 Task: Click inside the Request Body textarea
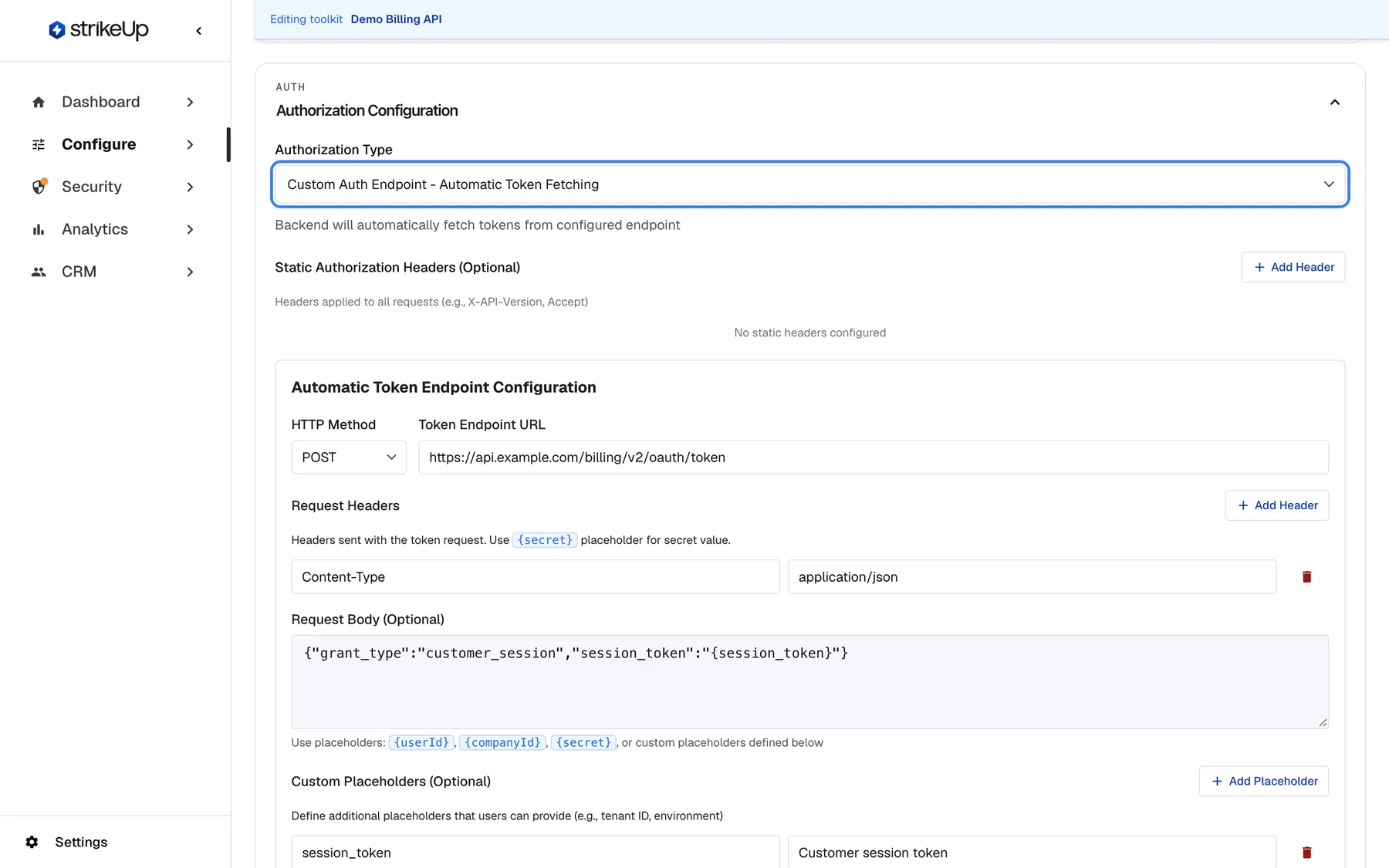810,682
